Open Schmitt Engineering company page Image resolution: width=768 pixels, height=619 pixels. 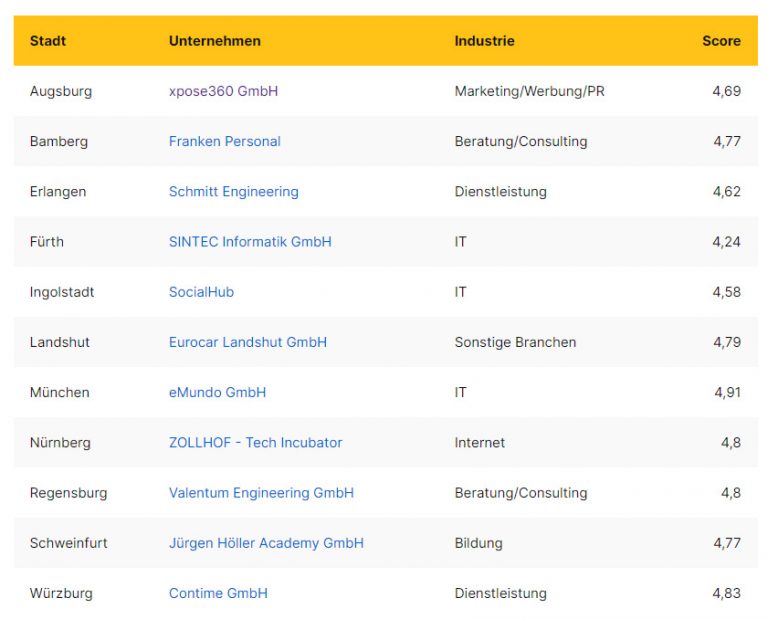click(233, 191)
